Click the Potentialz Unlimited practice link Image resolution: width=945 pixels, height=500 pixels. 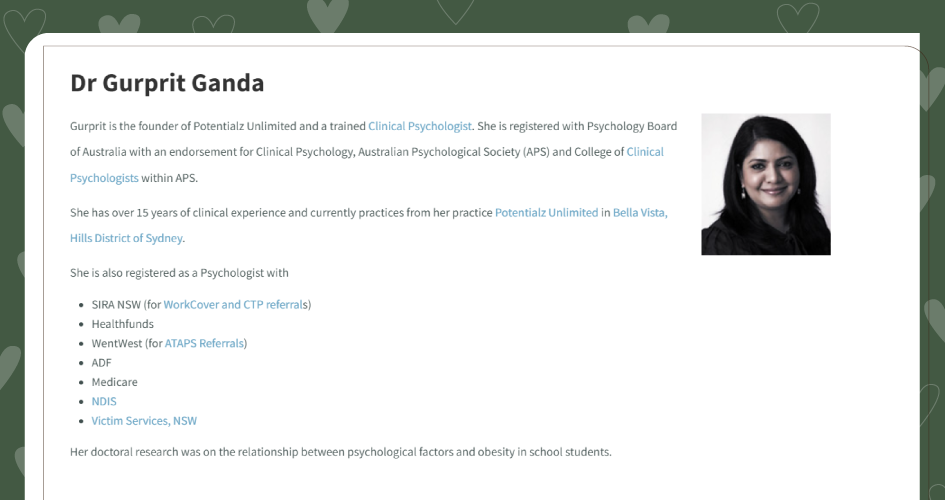pos(547,213)
